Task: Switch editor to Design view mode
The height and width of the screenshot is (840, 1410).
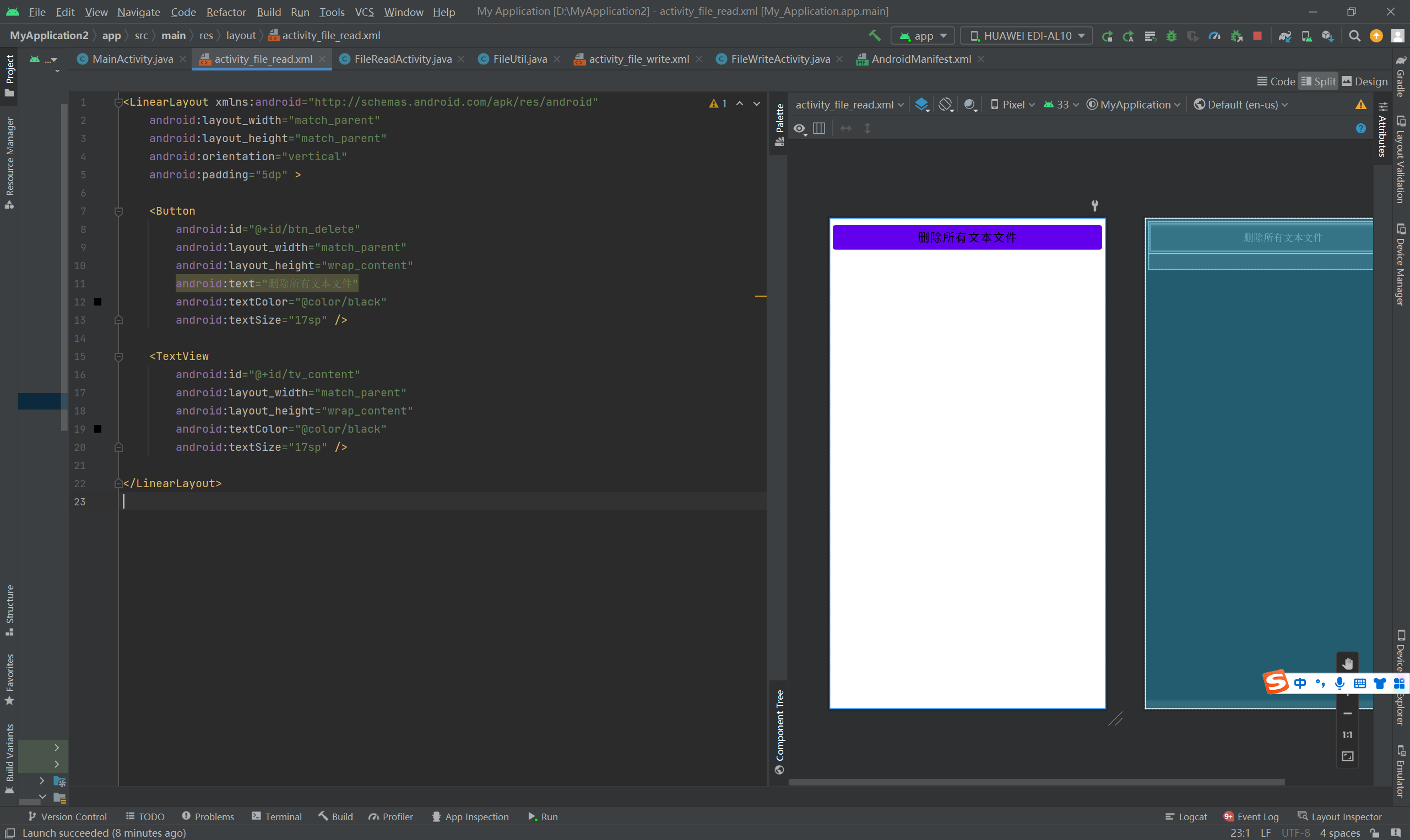Action: coord(1365,81)
